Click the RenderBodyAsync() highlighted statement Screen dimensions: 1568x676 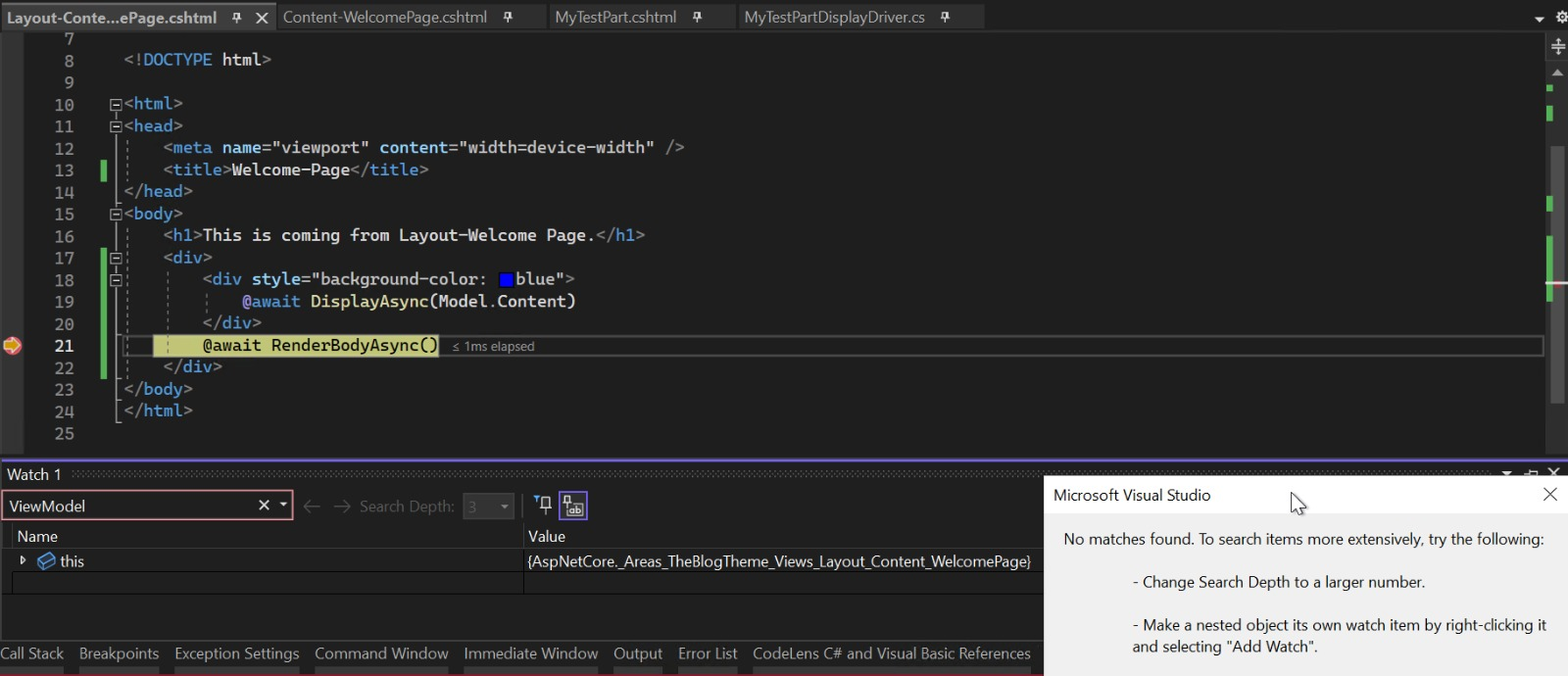pos(320,346)
